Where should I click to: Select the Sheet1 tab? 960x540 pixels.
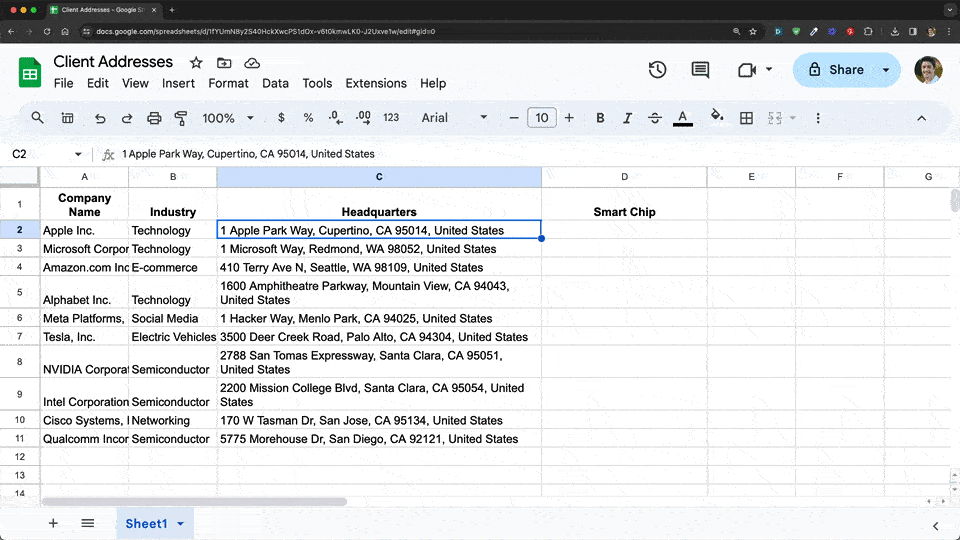[146, 523]
